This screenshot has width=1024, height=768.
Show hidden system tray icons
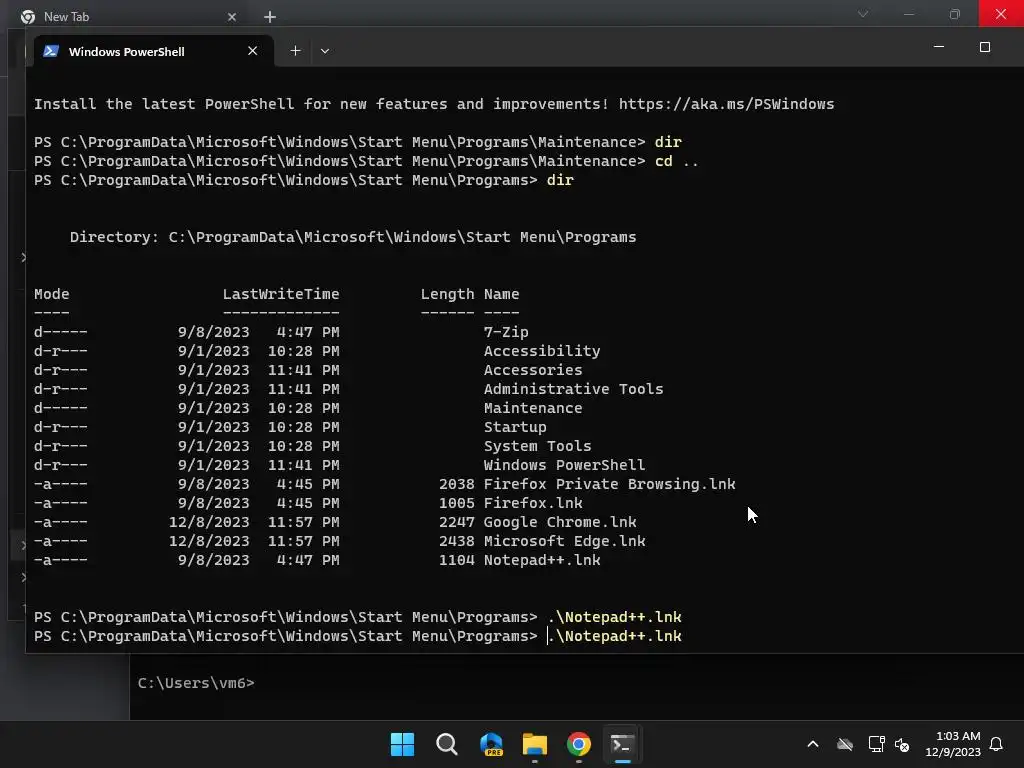813,744
